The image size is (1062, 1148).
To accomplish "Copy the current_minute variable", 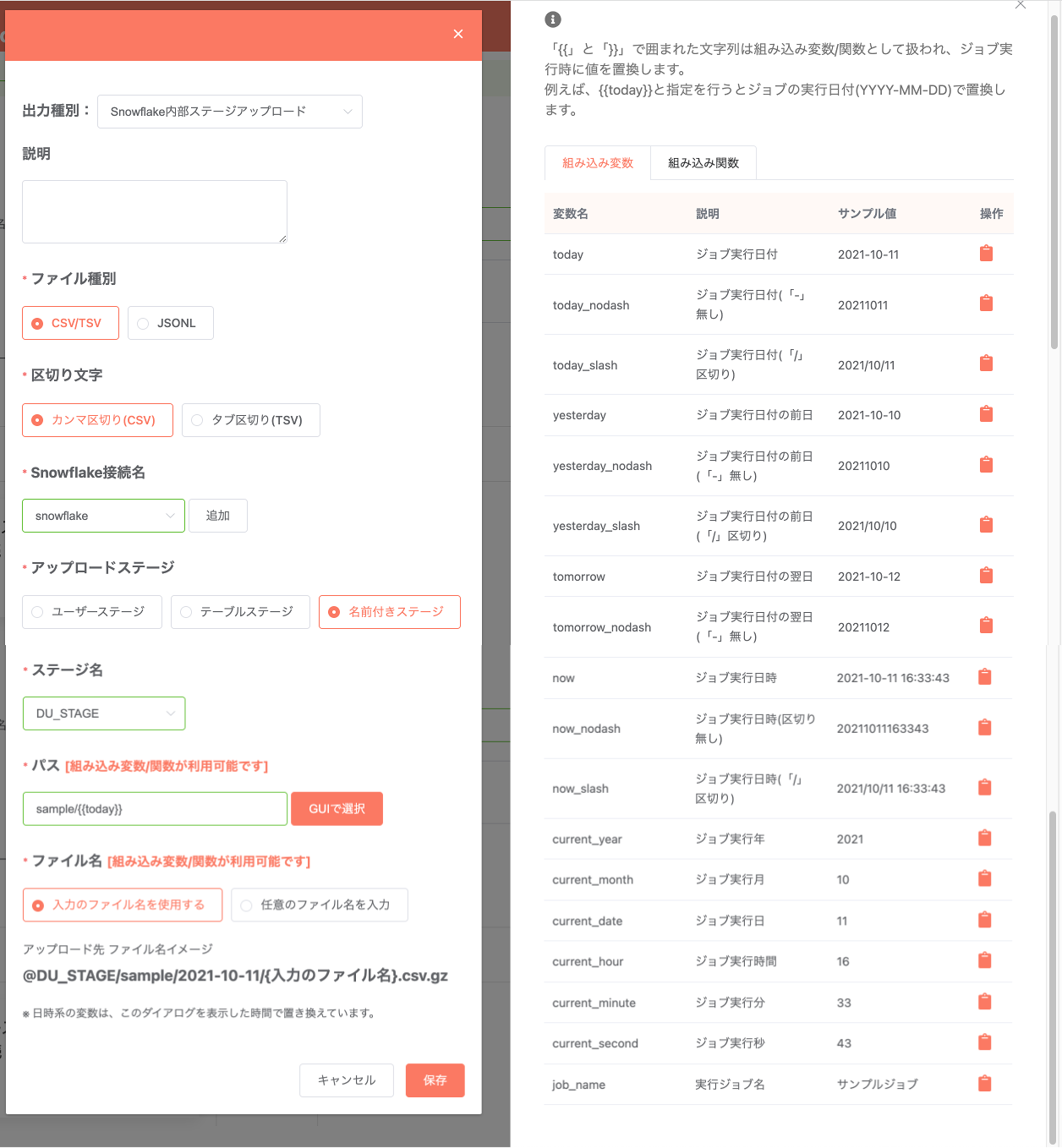I will 985,1002.
